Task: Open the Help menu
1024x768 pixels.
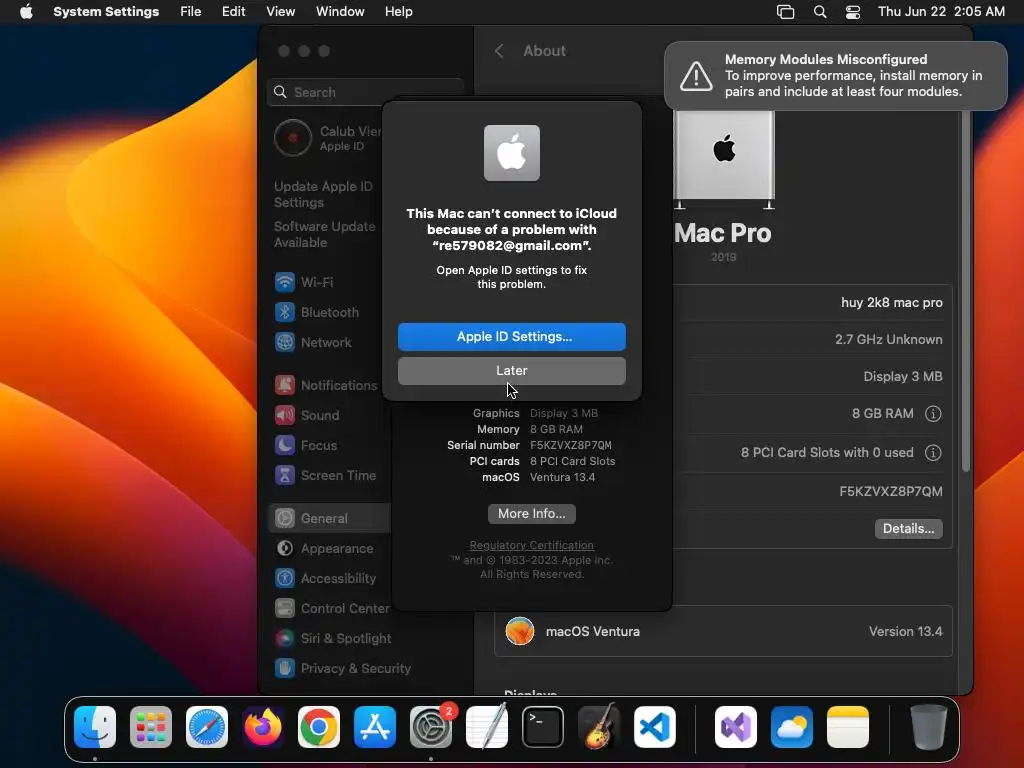Action: 398,12
